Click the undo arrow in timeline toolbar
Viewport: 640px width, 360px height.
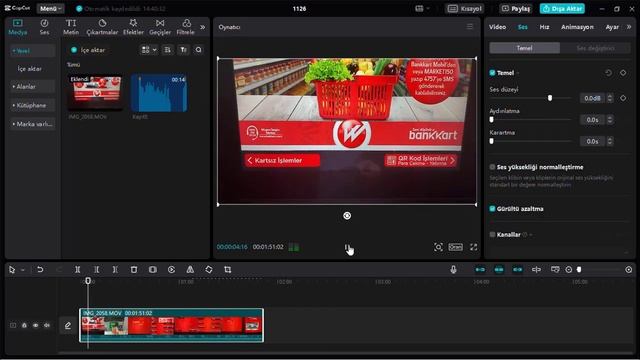(40, 269)
